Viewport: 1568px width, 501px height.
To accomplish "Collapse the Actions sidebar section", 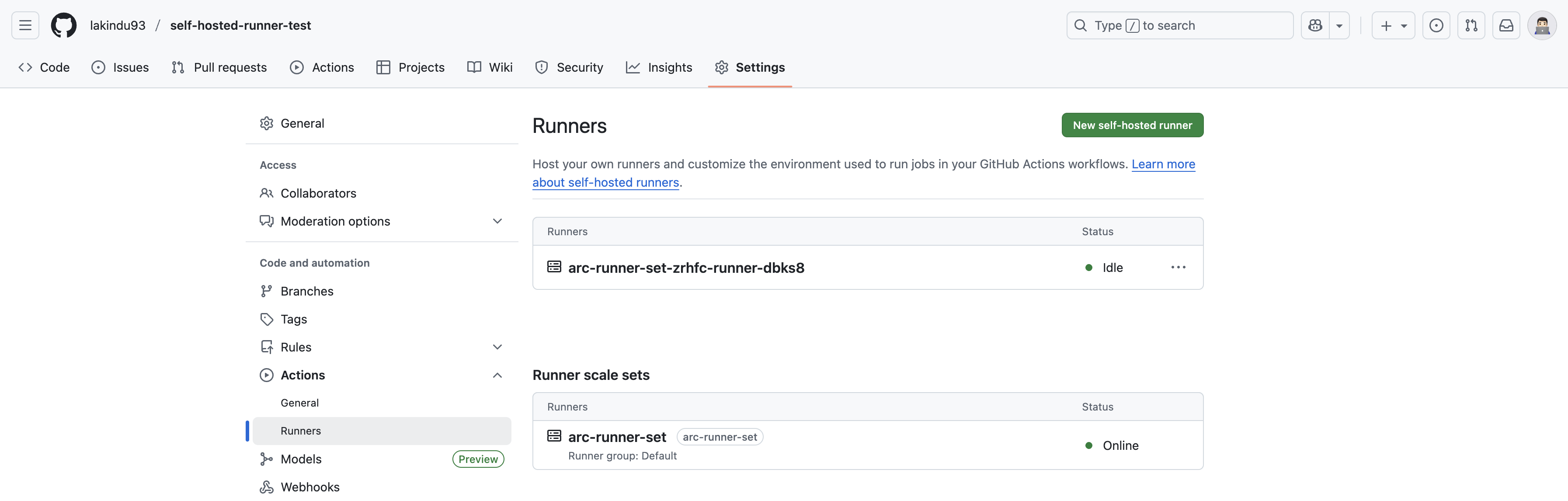I will pos(497,375).
